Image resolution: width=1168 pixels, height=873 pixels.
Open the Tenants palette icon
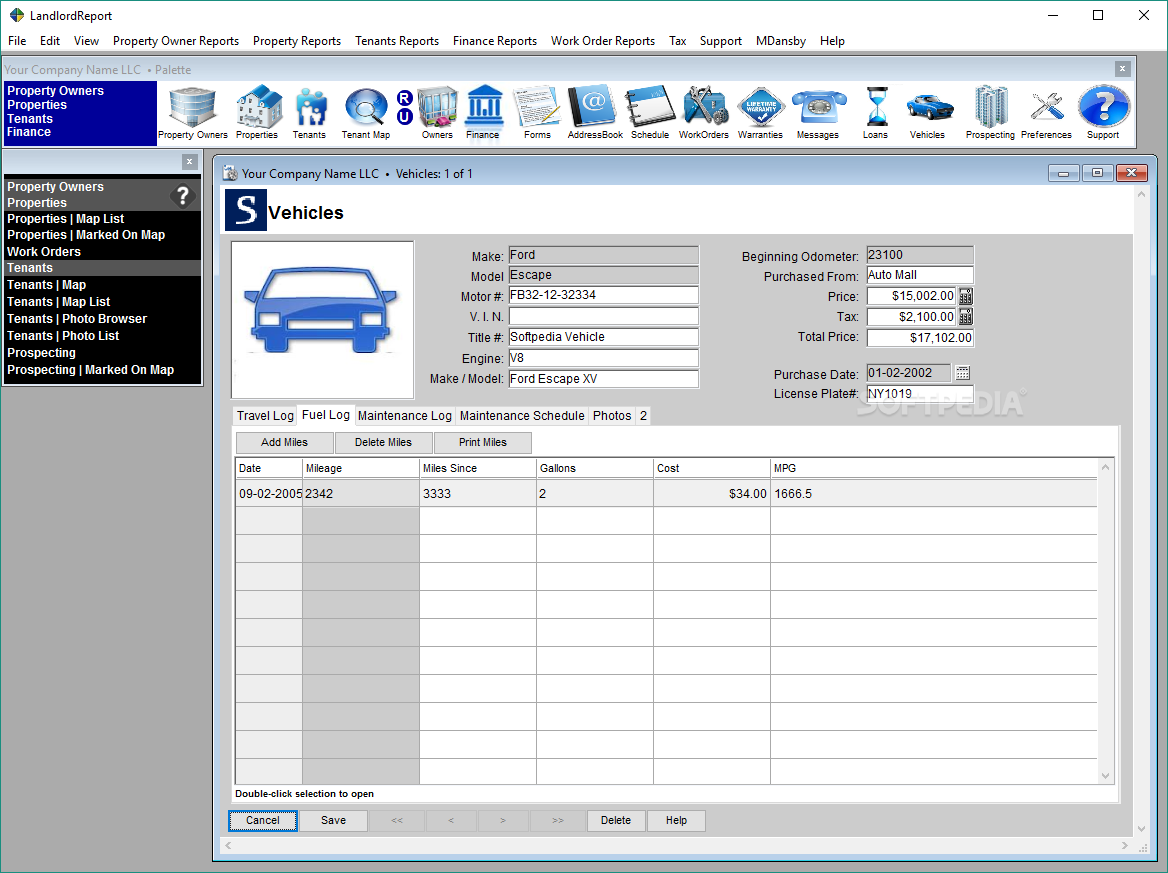[x=309, y=112]
